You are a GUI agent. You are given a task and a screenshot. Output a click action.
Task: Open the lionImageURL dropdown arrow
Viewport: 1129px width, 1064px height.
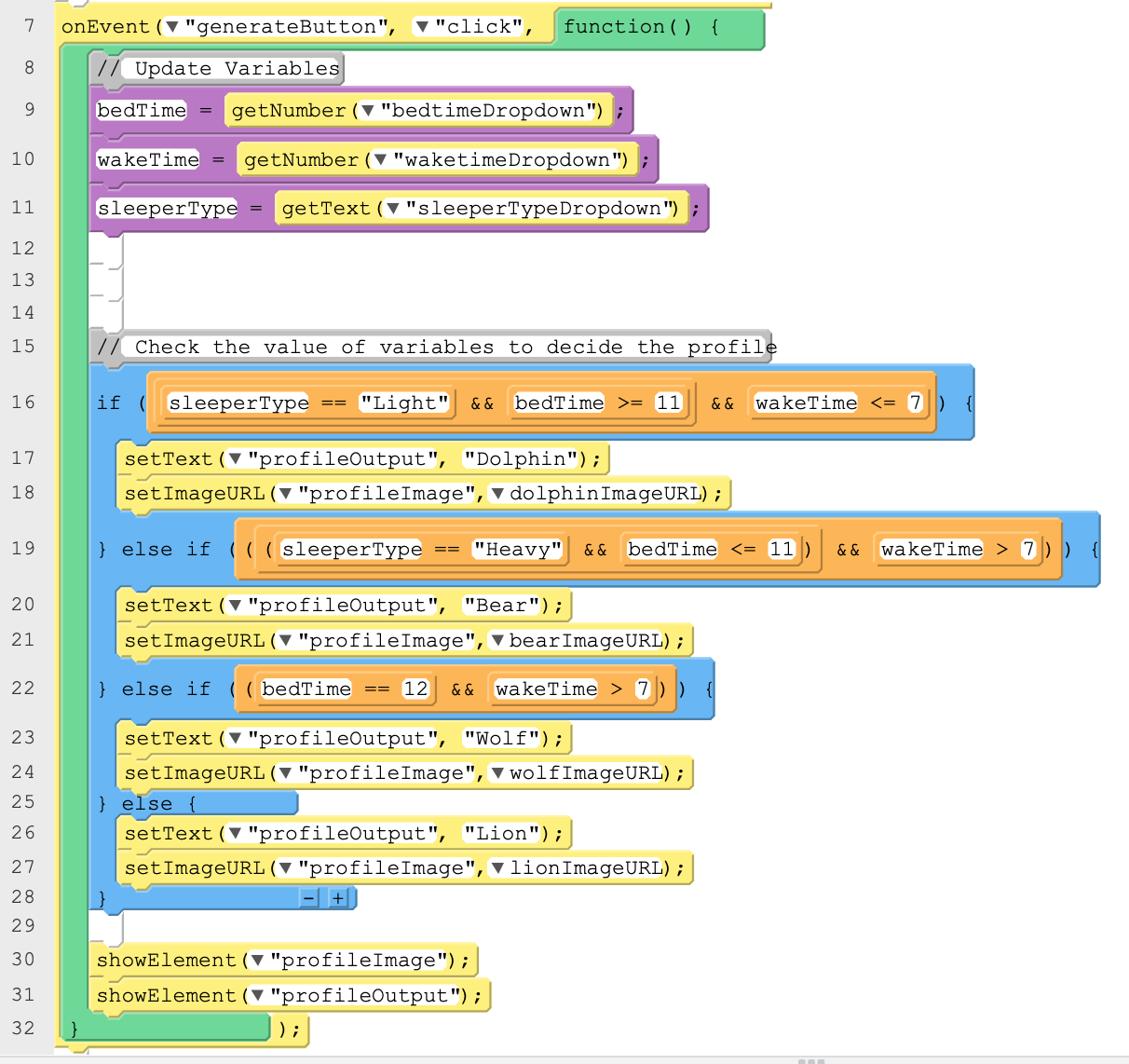[x=498, y=868]
